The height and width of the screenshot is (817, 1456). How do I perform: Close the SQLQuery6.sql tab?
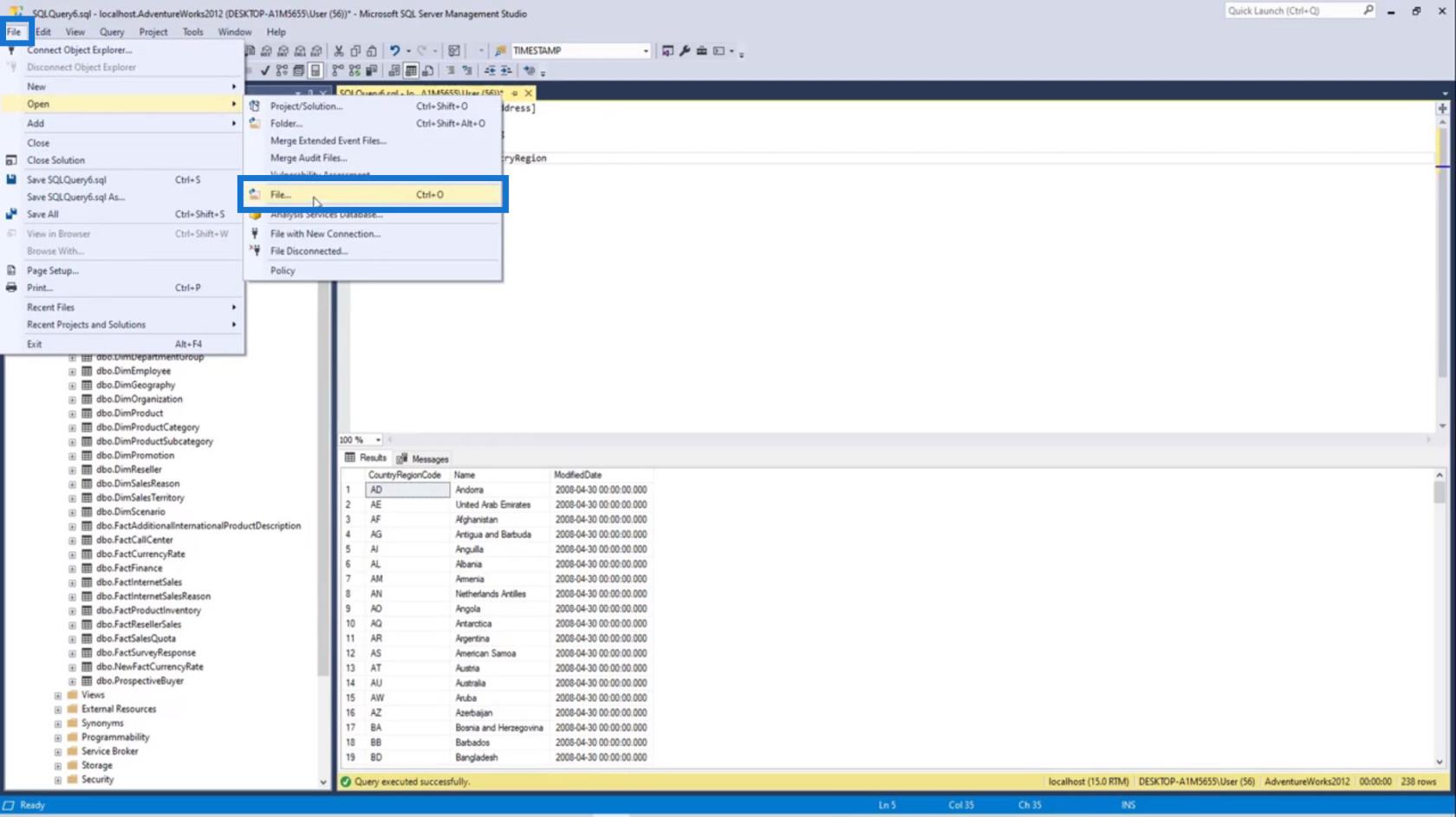coord(528,93)
